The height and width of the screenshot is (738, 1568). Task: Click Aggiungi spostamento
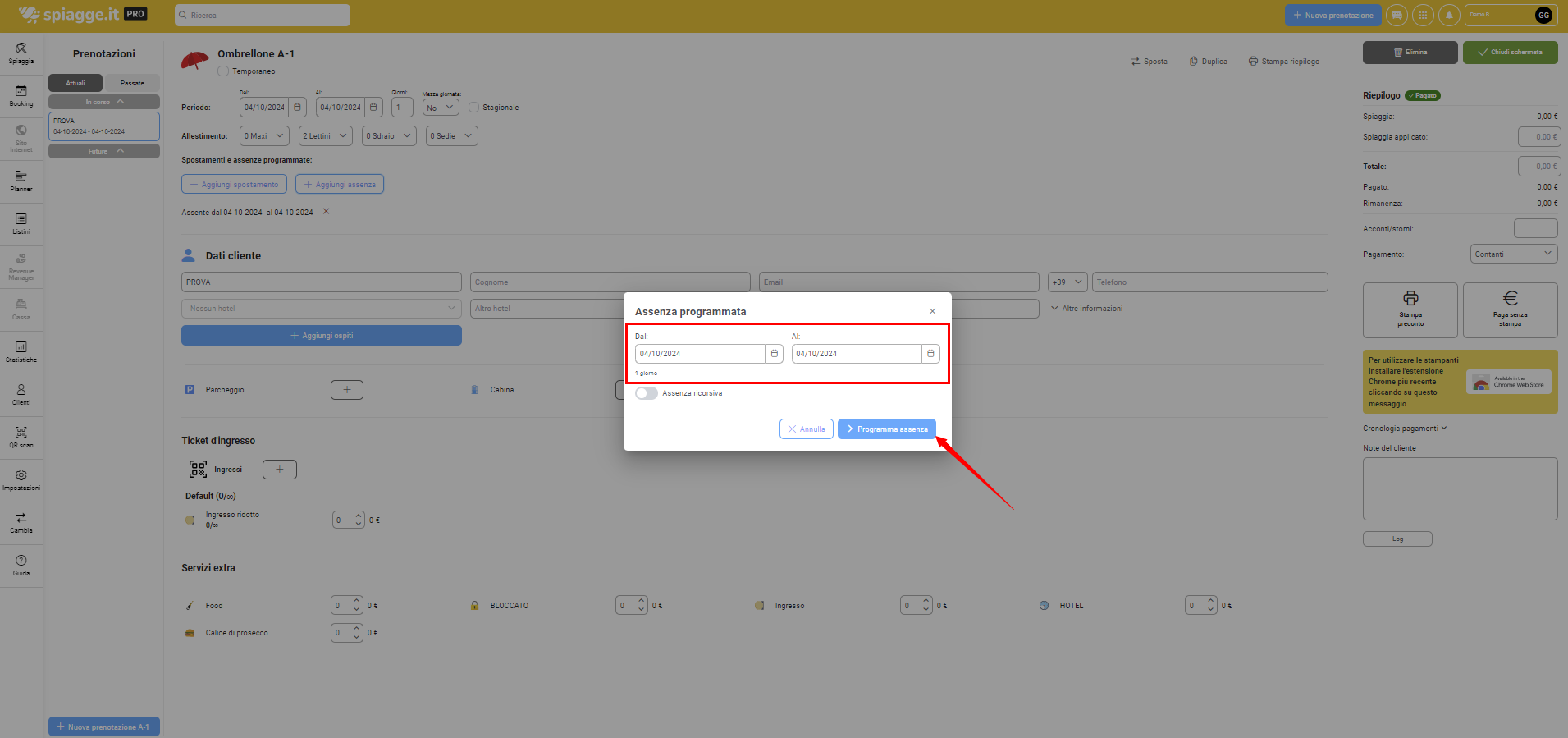(x=234, y=184)
